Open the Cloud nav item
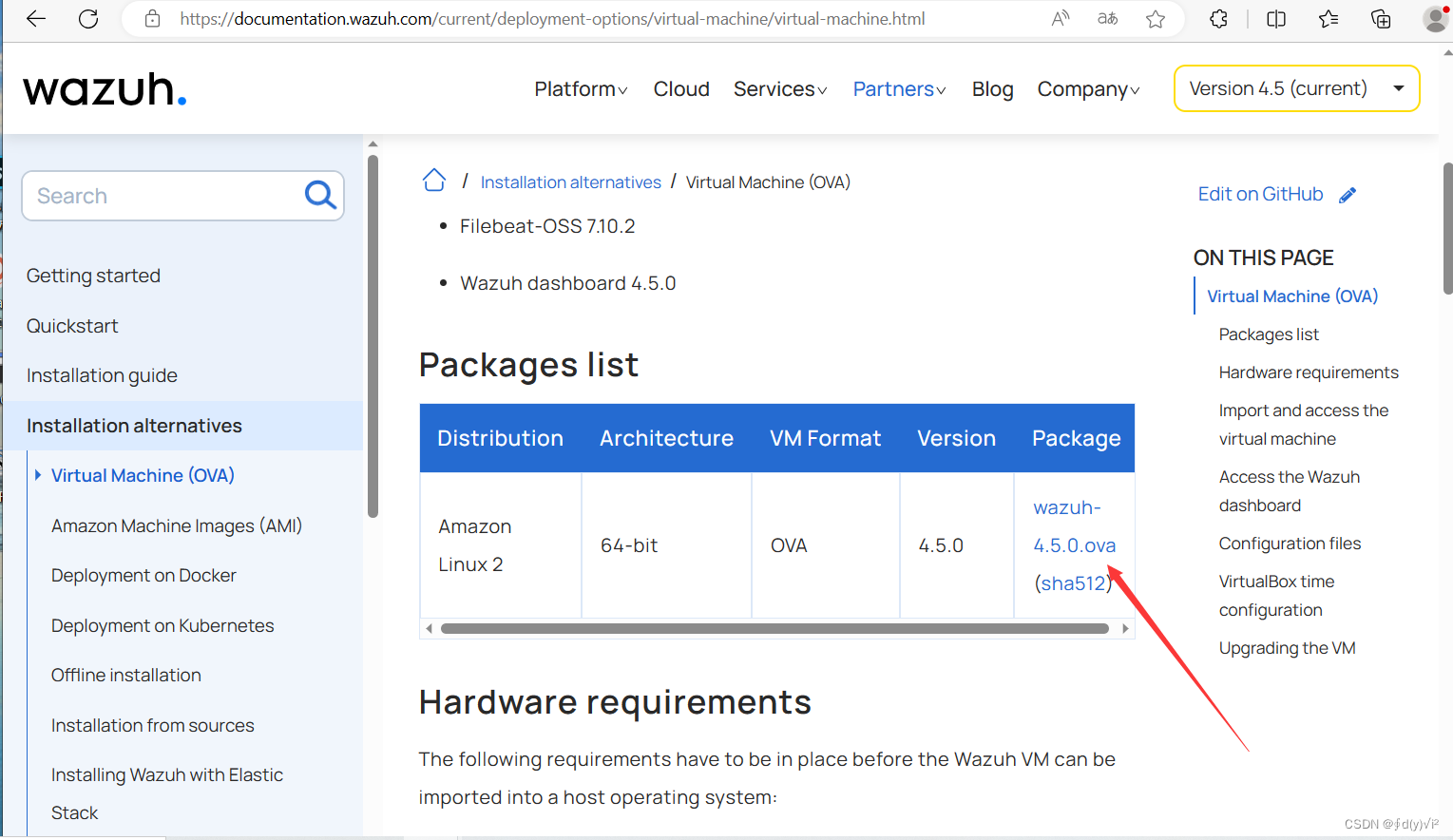 pos(681,88)
